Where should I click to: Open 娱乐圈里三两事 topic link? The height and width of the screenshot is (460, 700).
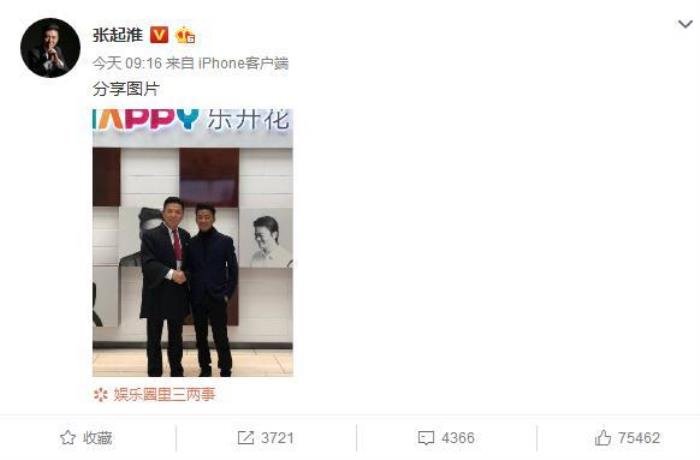(x=164, y=394)
